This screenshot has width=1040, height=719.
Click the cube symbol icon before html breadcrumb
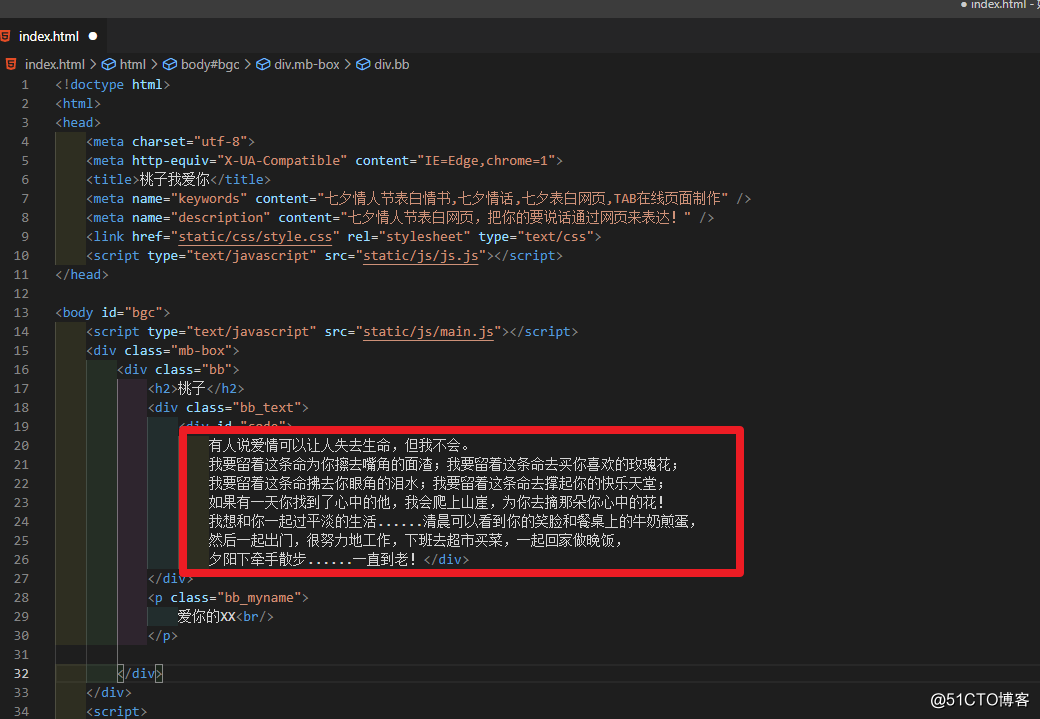click(x=109, y=64)
